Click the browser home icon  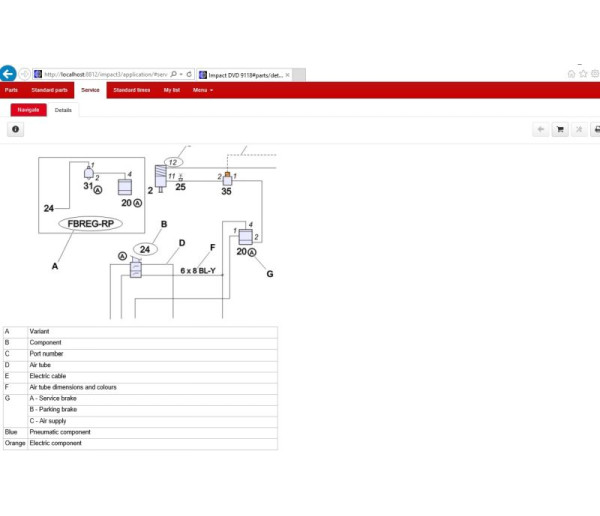pos(571,73)
